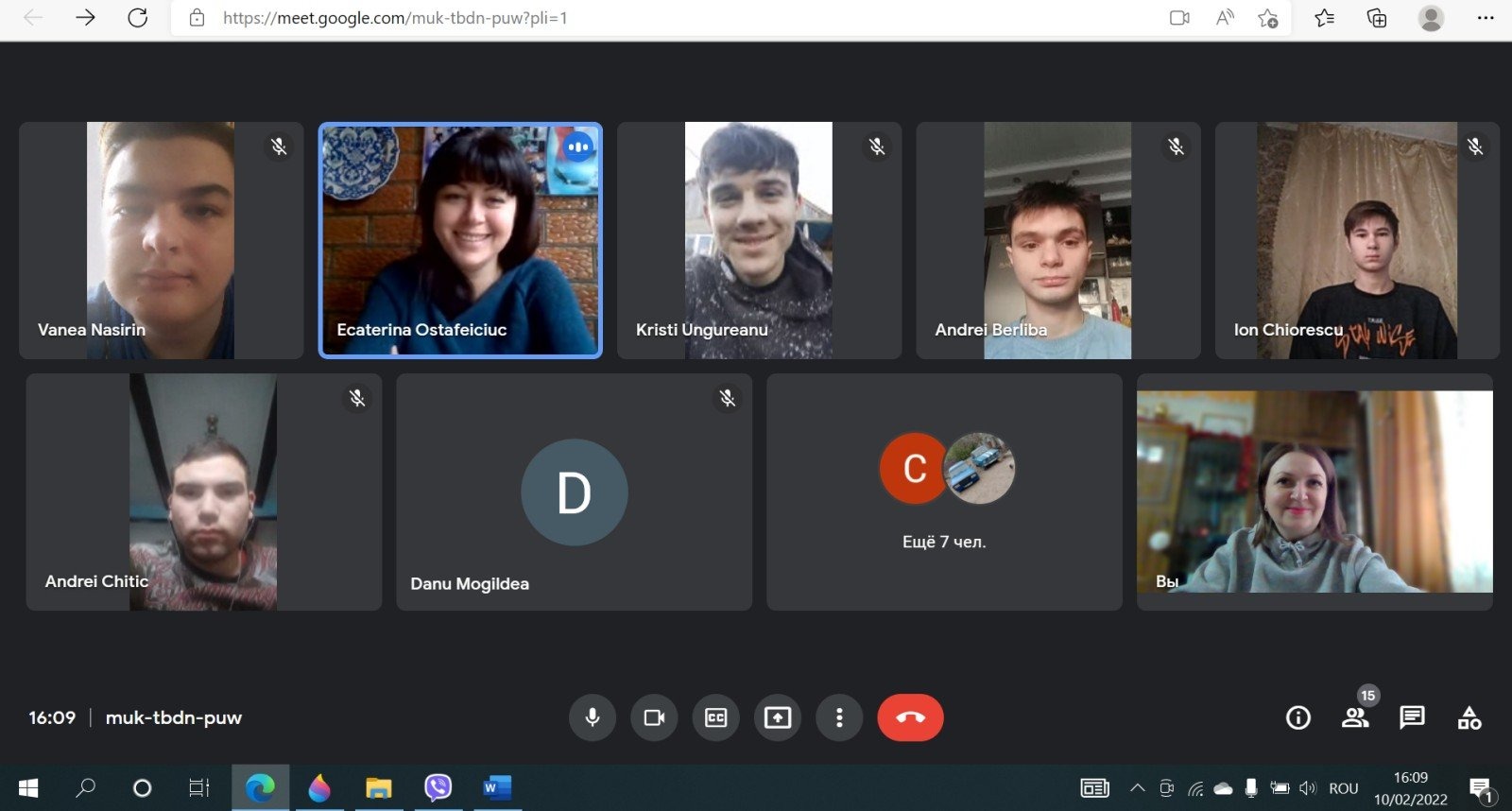Show the participants list
Image resolution: width=1512 pixels, height=811 pixels.
tap(1355, 718)
